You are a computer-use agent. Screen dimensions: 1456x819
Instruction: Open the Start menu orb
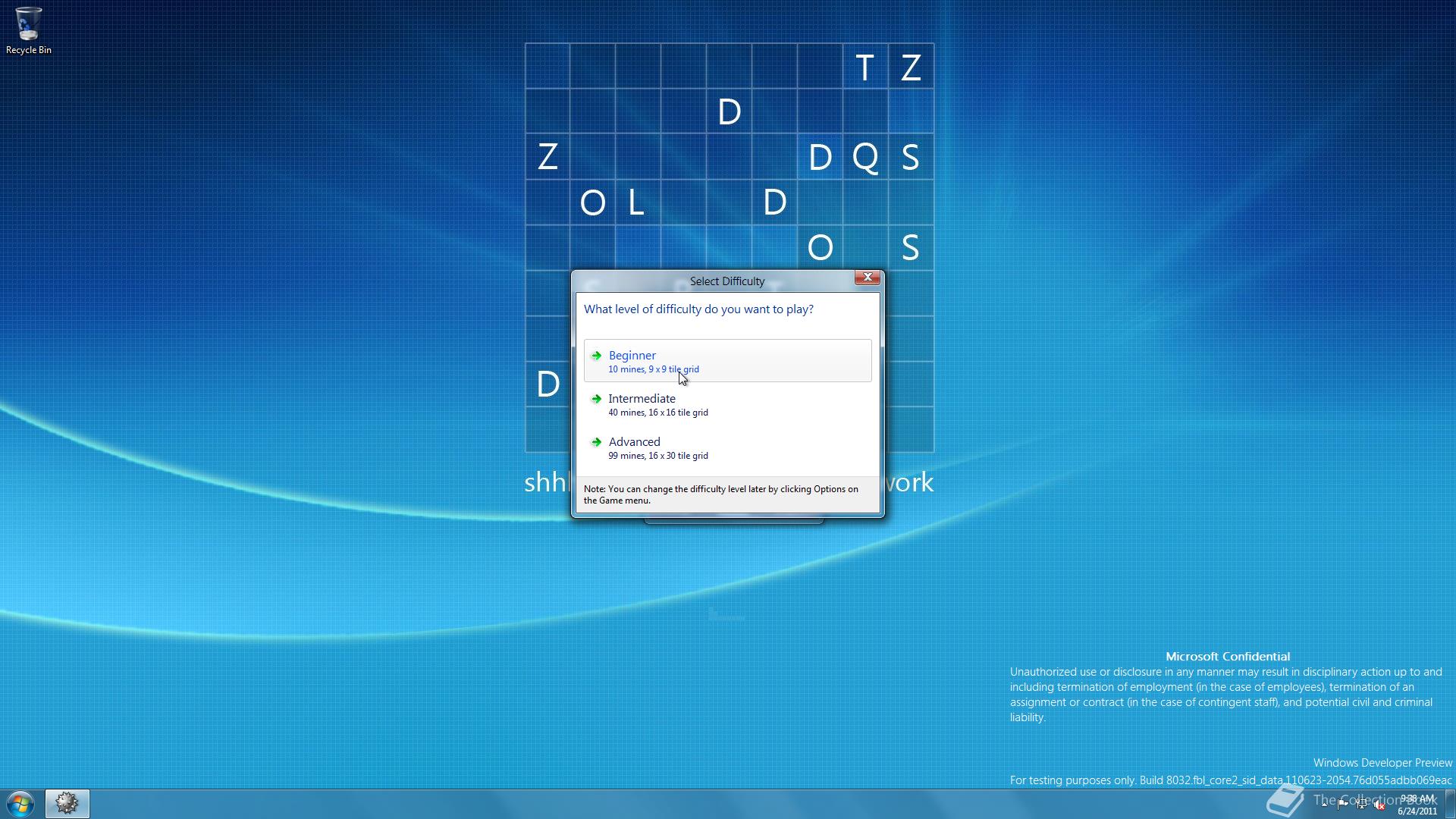click(x=19, y=802)
